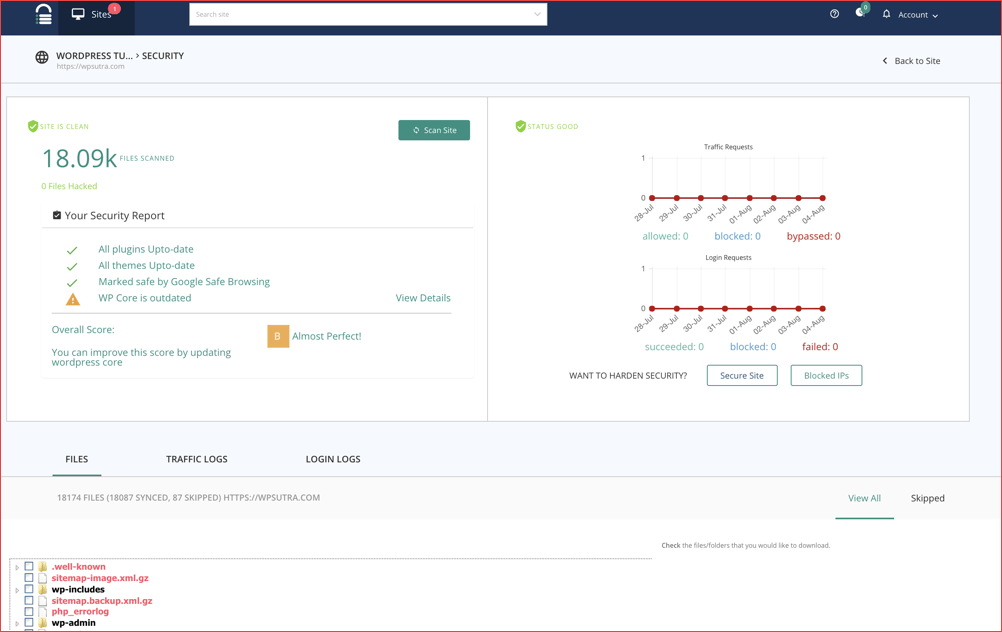Switch to the Files tab
Screen dimensions: 1002x632
[x=77, y=459]
